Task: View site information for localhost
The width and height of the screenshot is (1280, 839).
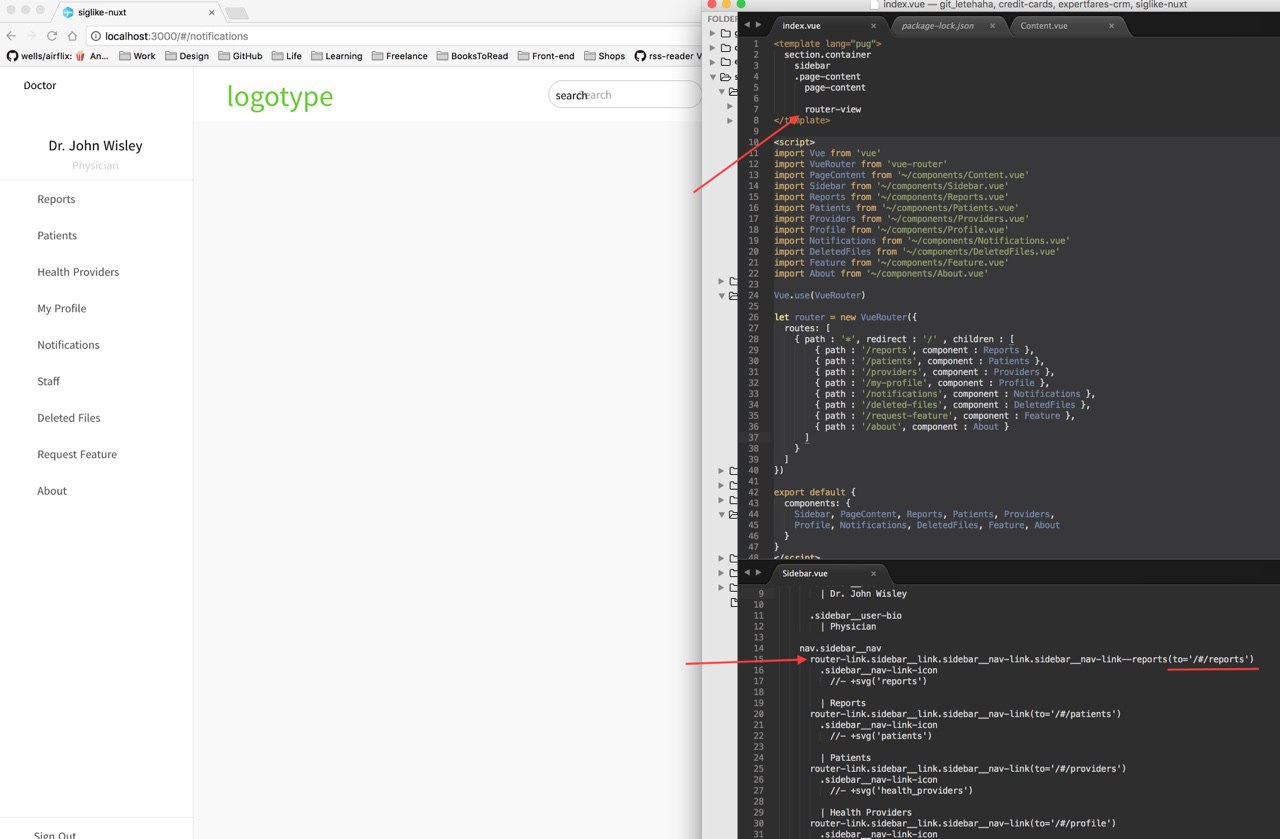Action: coord(96,36)
